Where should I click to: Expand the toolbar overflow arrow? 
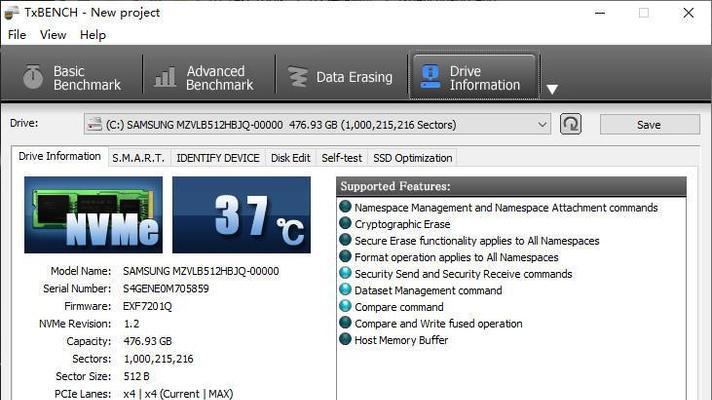552,89
